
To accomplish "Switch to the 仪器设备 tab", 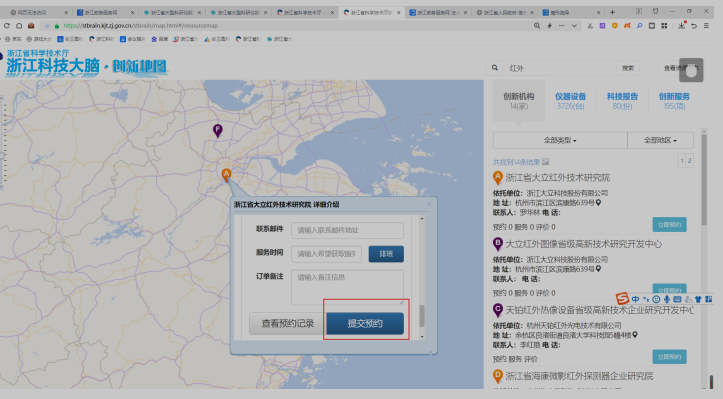I will point(570,101).
